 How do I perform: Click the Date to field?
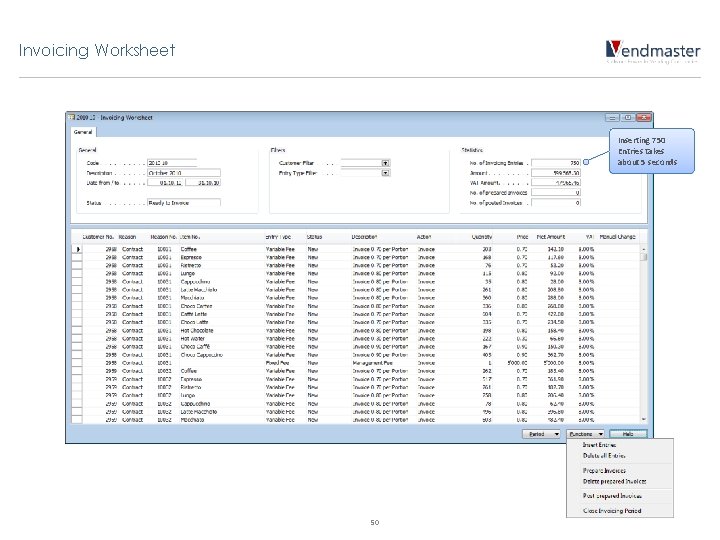click(203, 183)
